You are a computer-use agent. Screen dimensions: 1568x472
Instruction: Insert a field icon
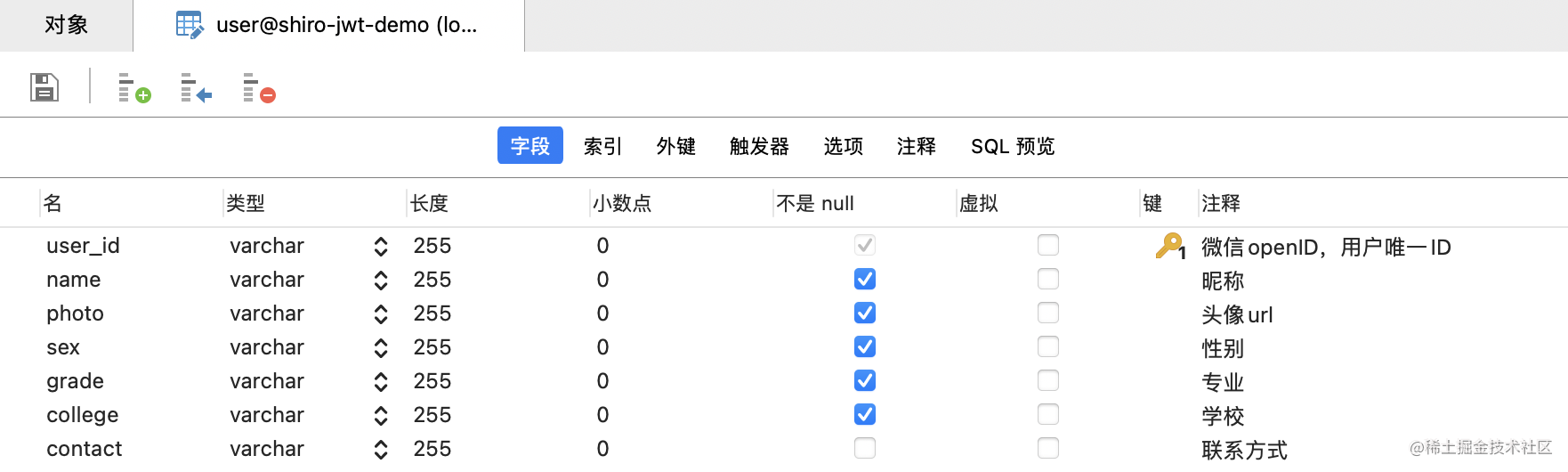pos(197,88)
